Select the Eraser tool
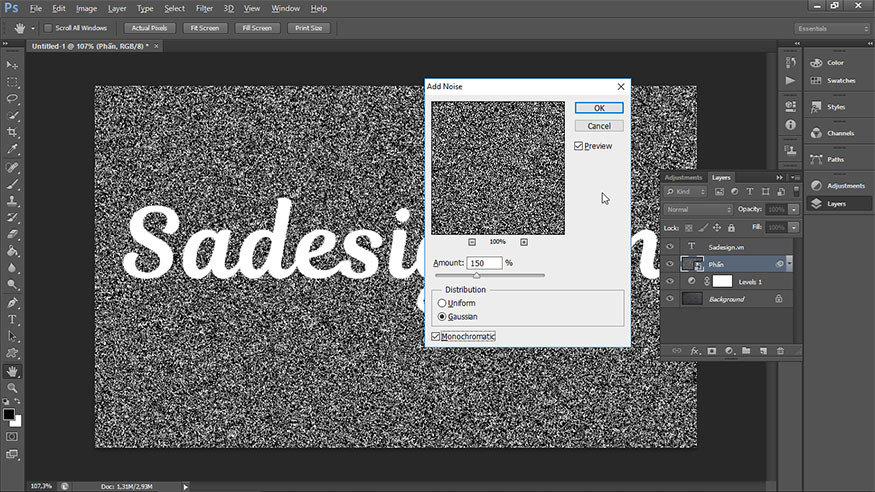 tap(12, 234)
